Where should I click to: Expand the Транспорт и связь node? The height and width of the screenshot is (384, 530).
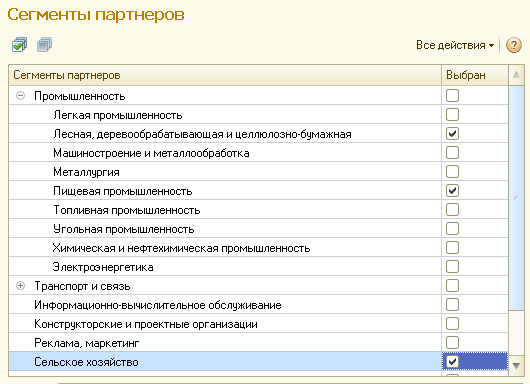21,286
